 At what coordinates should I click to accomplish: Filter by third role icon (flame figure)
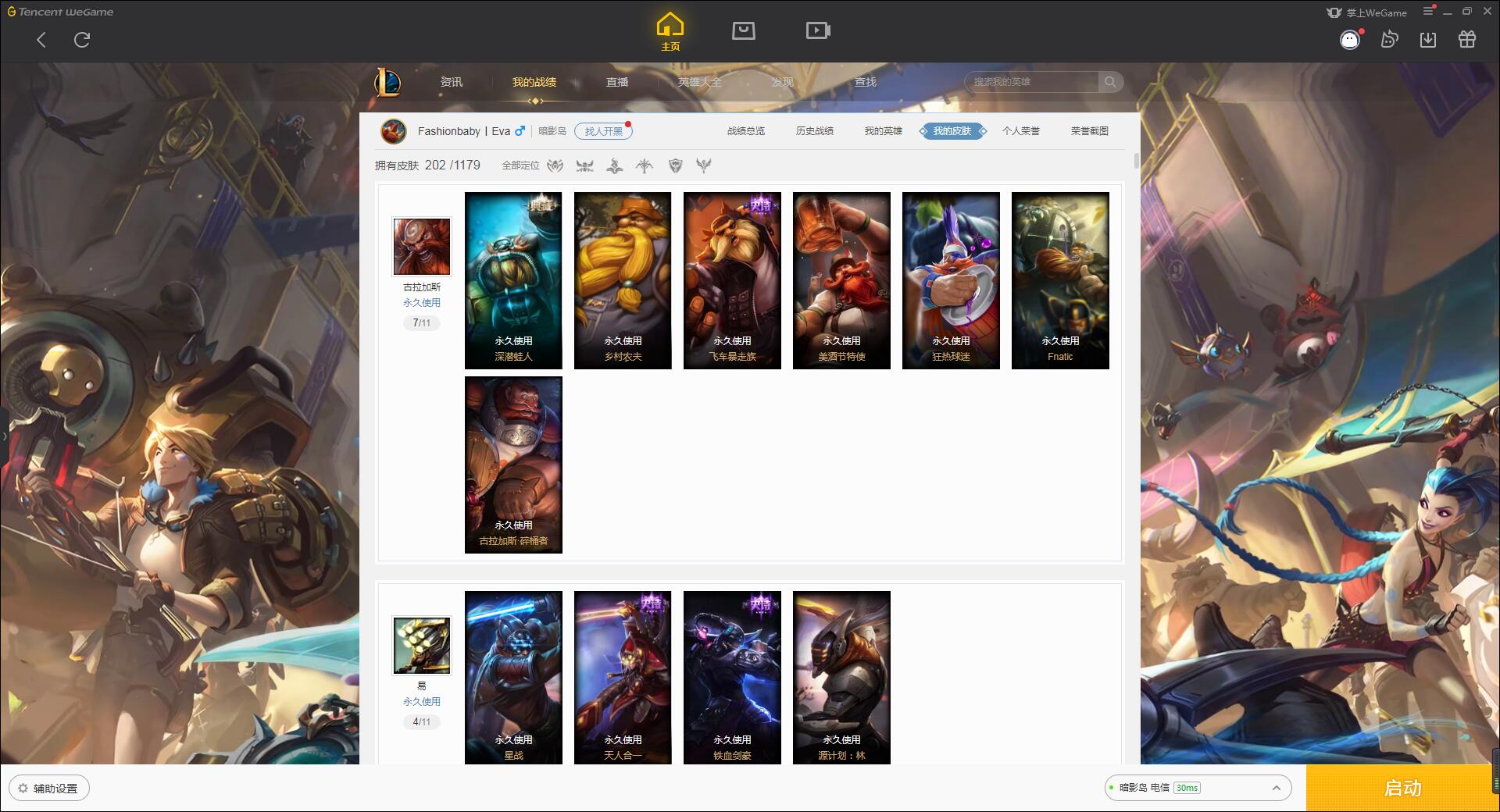(615, 166)
